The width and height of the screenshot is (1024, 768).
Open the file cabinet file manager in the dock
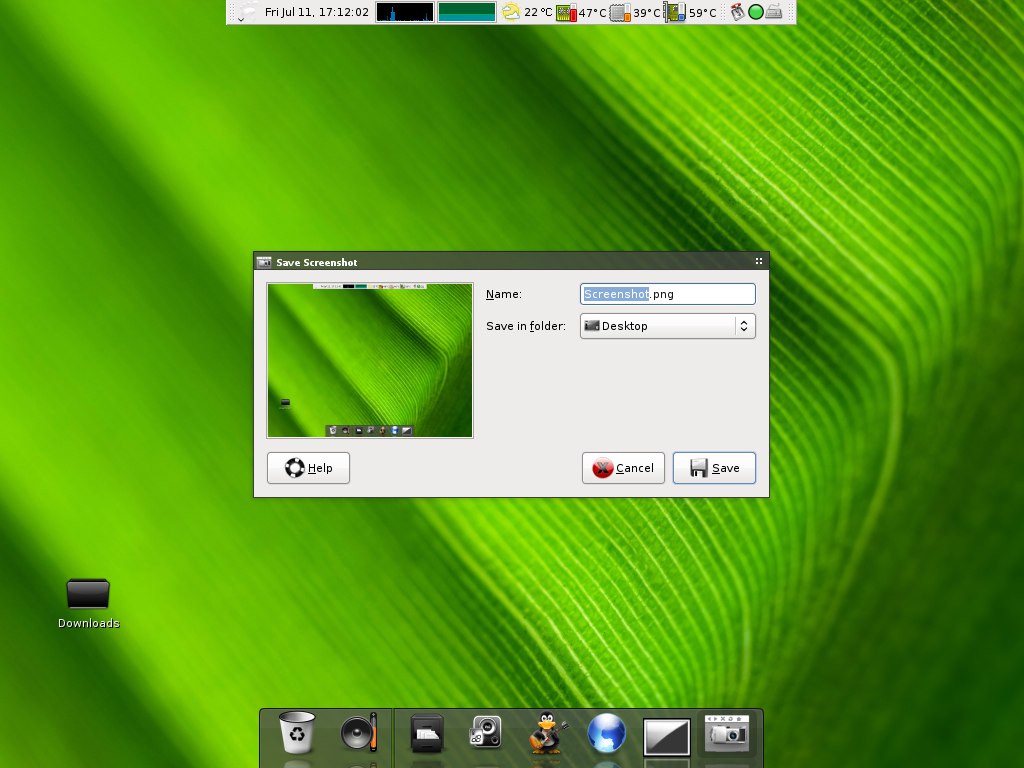[427, 733]
